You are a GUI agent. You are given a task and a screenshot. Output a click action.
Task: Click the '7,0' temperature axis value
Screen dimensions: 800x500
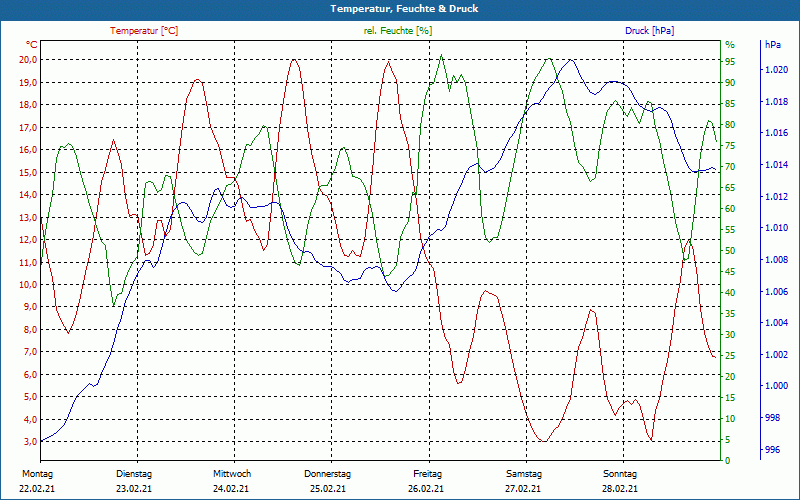tap(30, 352)
